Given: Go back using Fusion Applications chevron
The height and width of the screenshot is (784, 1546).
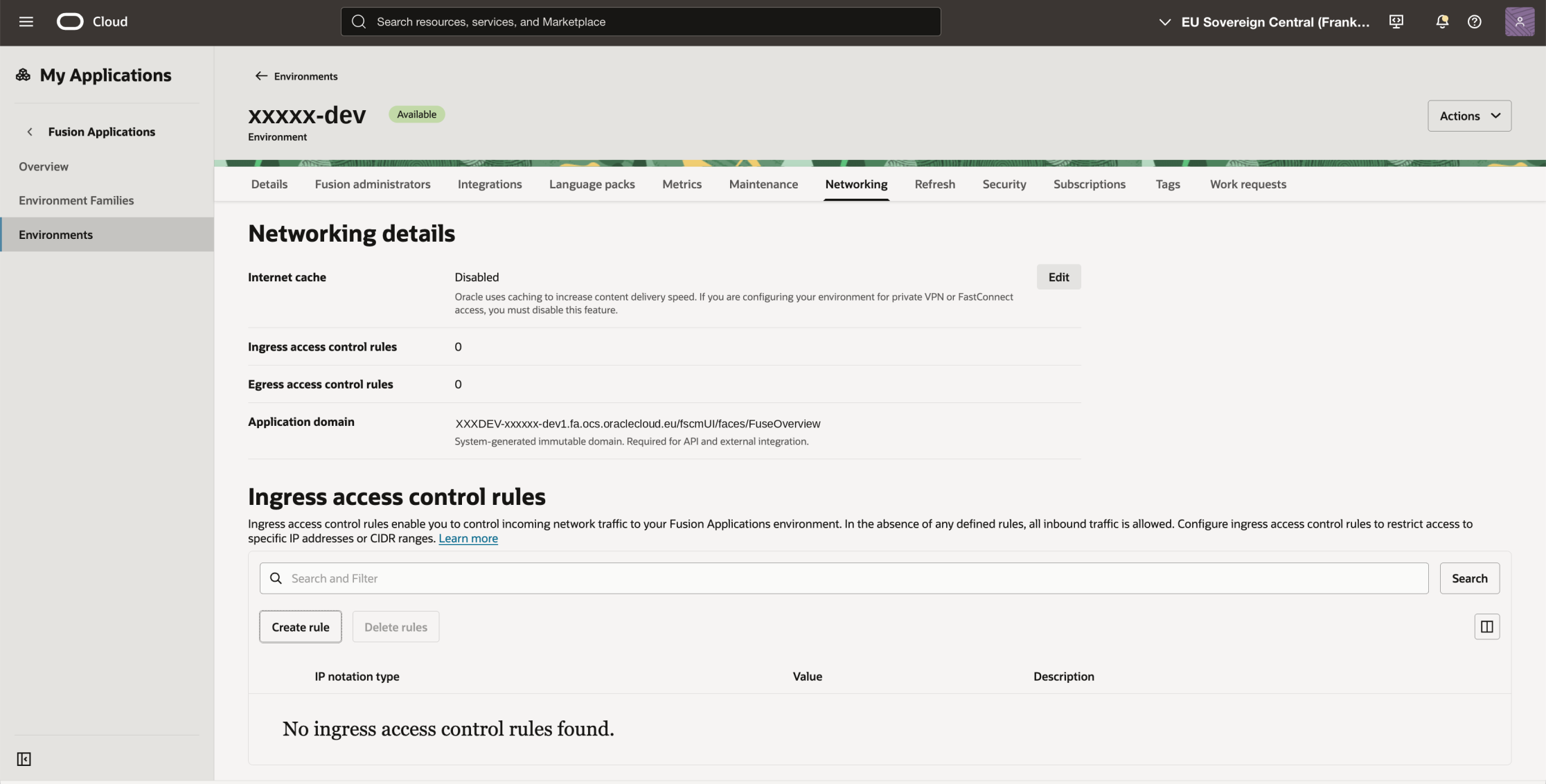Looking at the screenshot, I should tap(30, 132).
